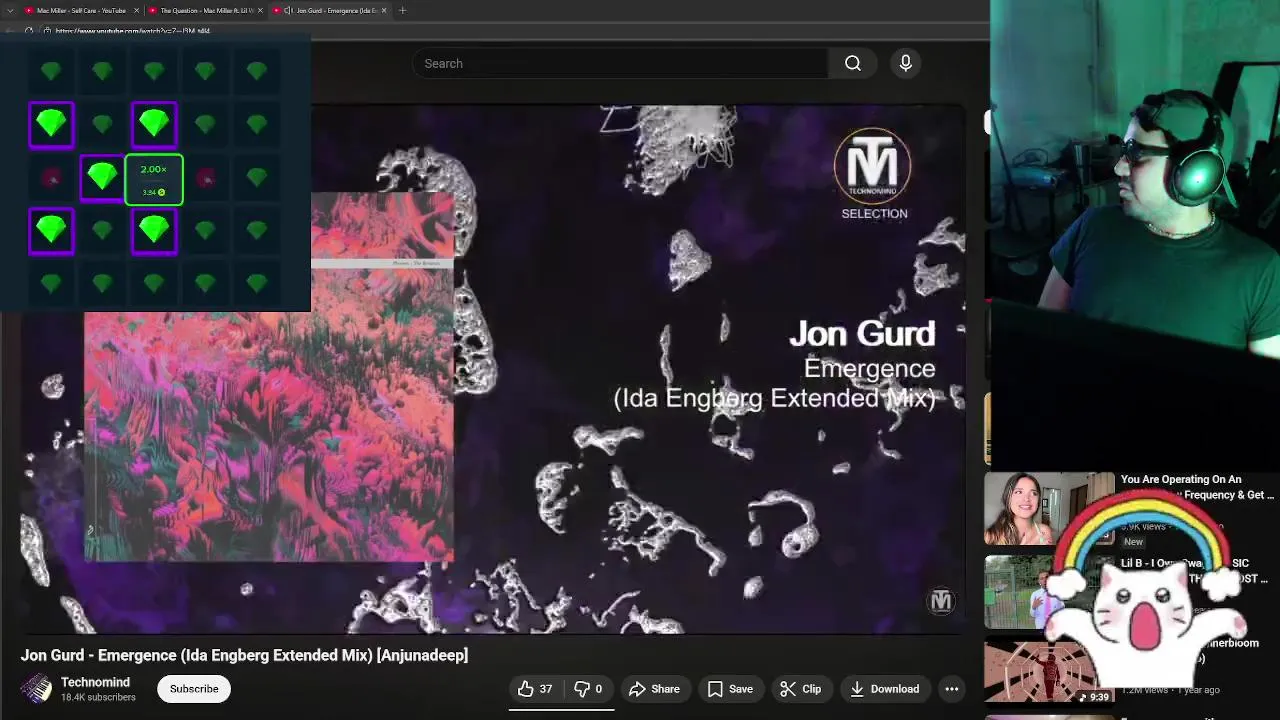Click revealed gem in grid's third row, second column

(102, 178)
